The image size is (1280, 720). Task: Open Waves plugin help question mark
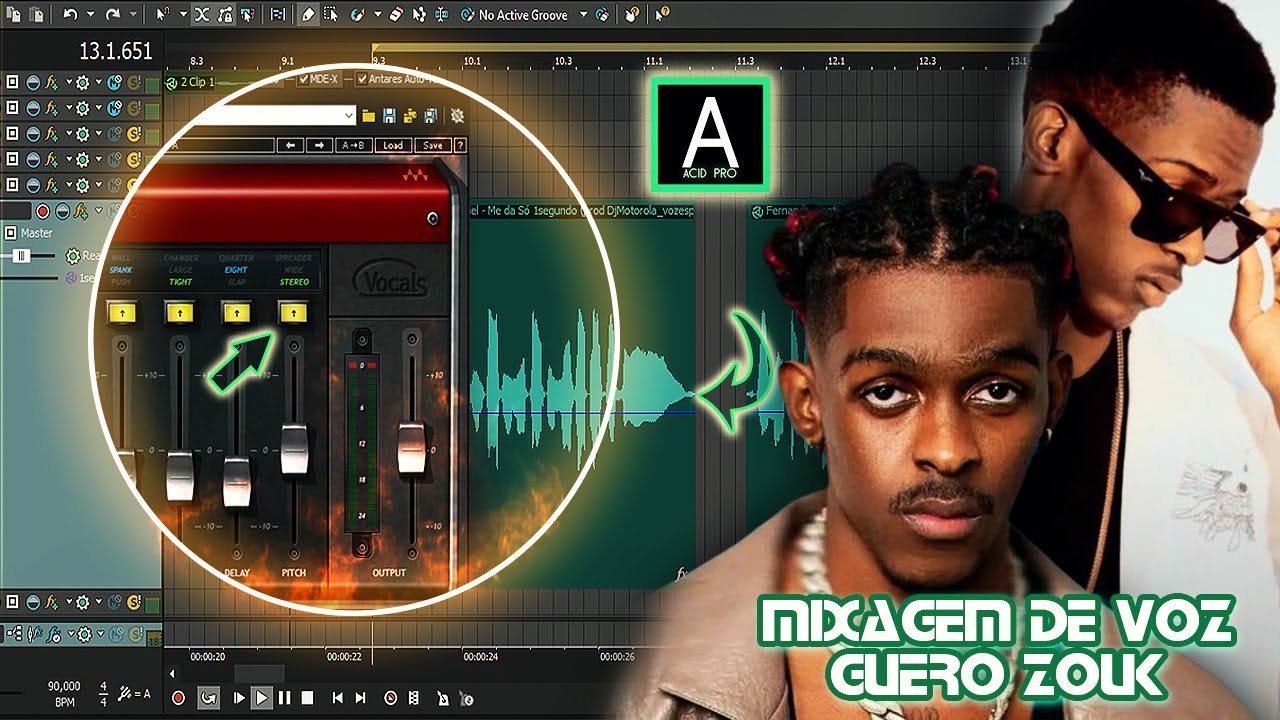point(460,145)
